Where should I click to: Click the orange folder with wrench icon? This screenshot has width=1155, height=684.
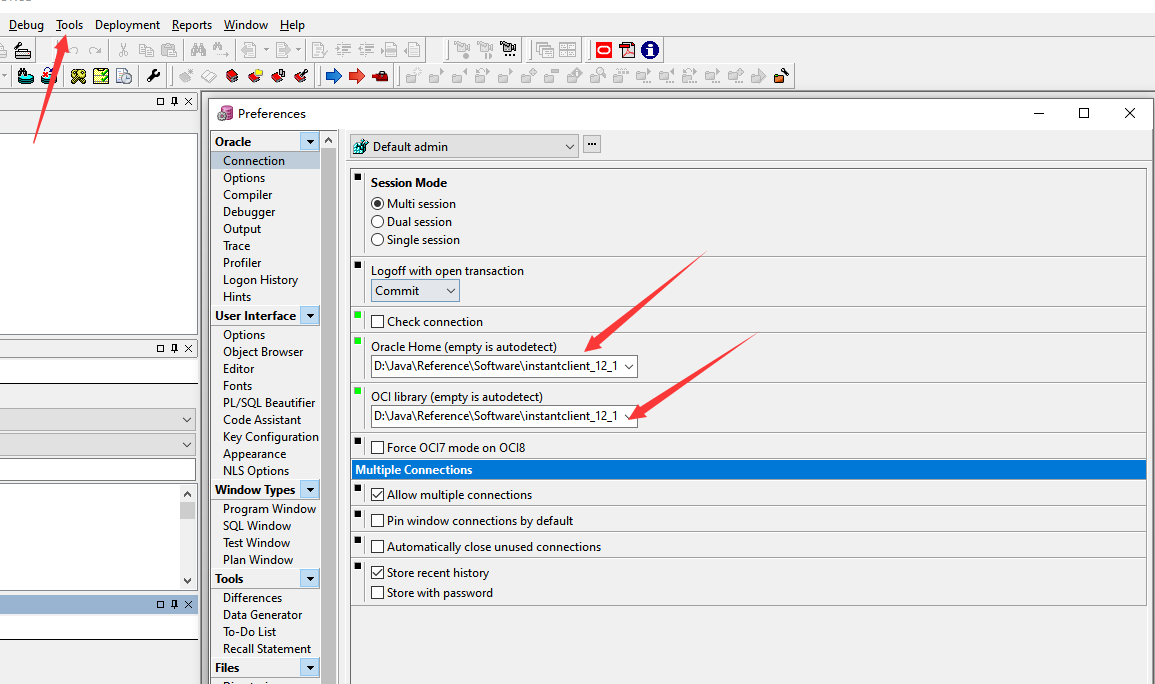click(x=782, y=76)
